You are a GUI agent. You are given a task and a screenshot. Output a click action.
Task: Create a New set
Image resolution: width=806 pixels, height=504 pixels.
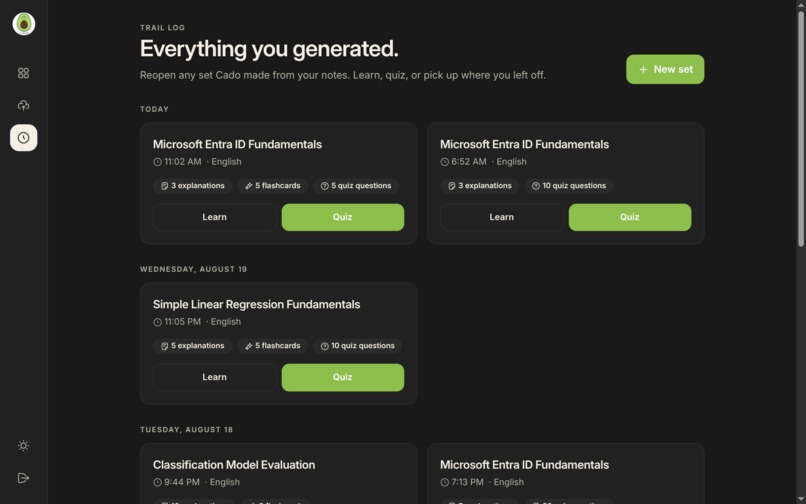pos(665,69)
